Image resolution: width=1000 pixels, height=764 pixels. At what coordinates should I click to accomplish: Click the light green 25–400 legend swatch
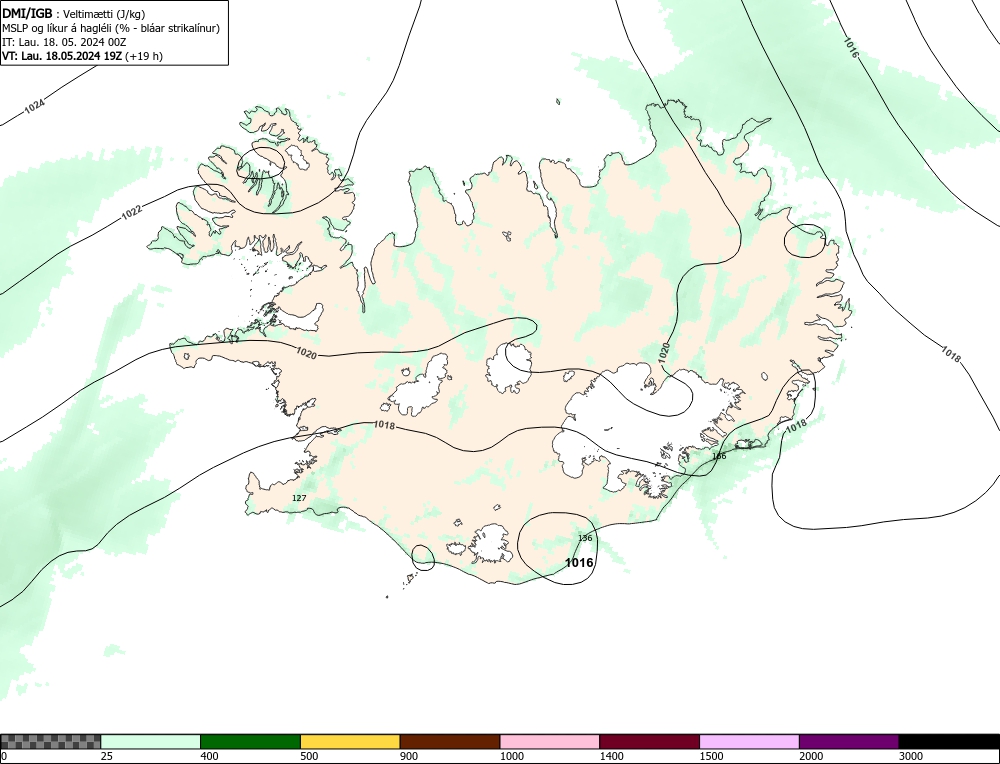point(151,741)
